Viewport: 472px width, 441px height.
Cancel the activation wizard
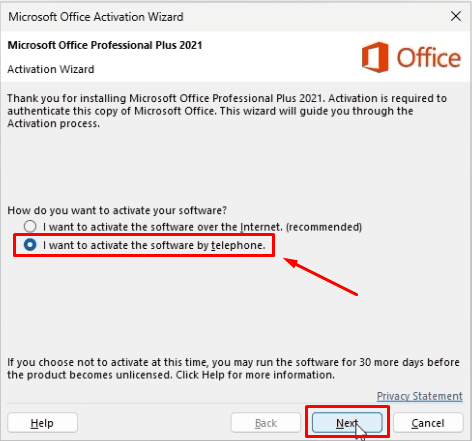tap(428, 423)
